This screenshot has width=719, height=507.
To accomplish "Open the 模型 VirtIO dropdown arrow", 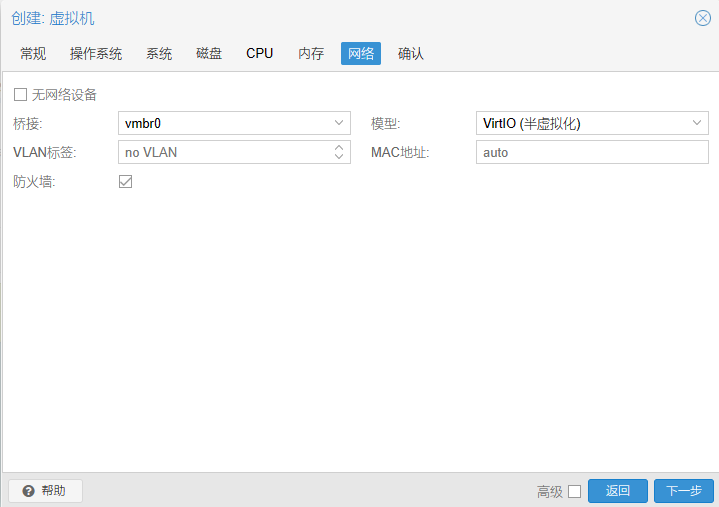I will click(x=697, y=123).
